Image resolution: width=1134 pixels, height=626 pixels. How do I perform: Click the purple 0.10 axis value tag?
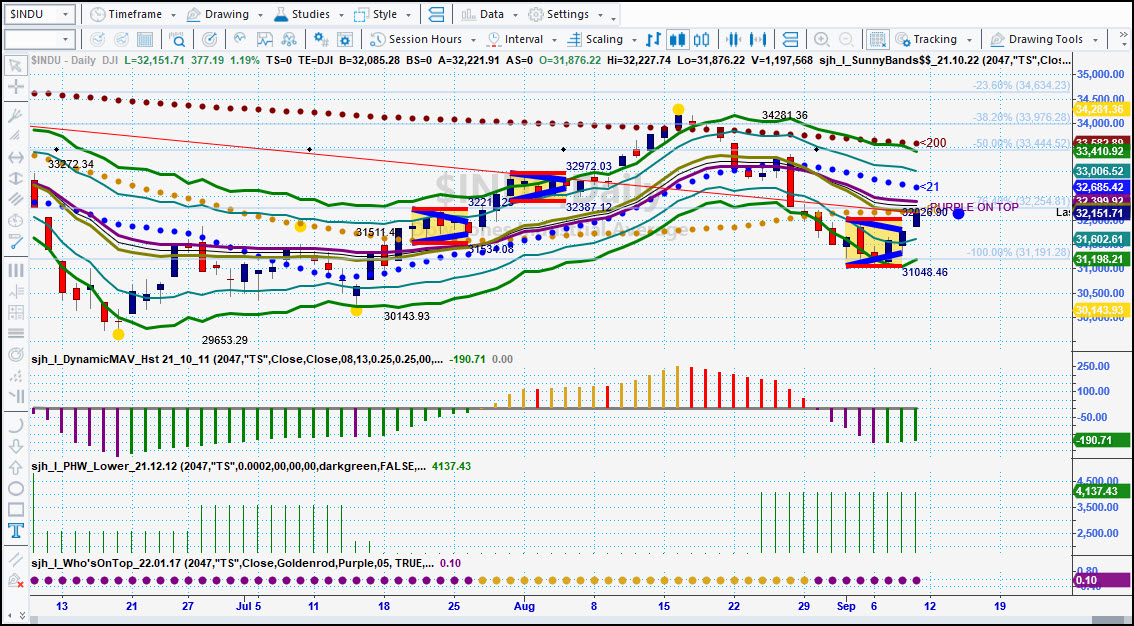1102,580
